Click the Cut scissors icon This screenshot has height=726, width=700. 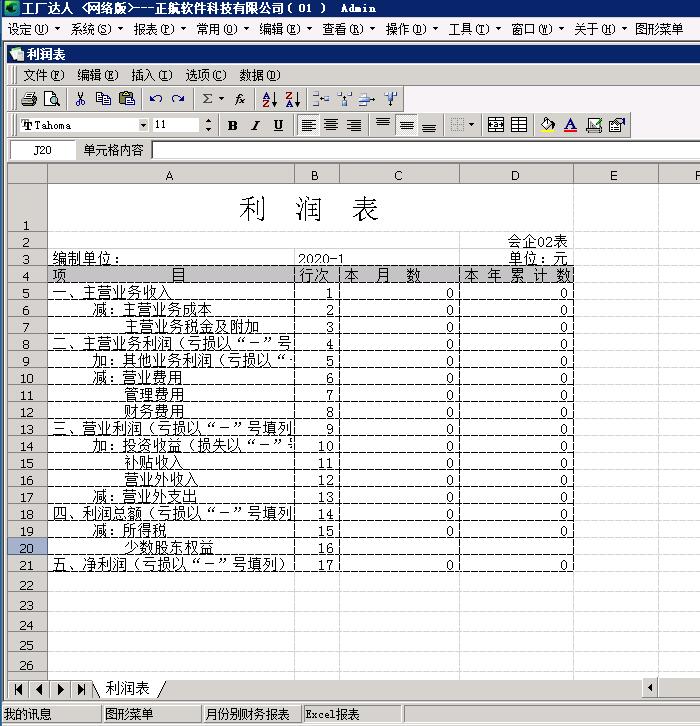81,99
